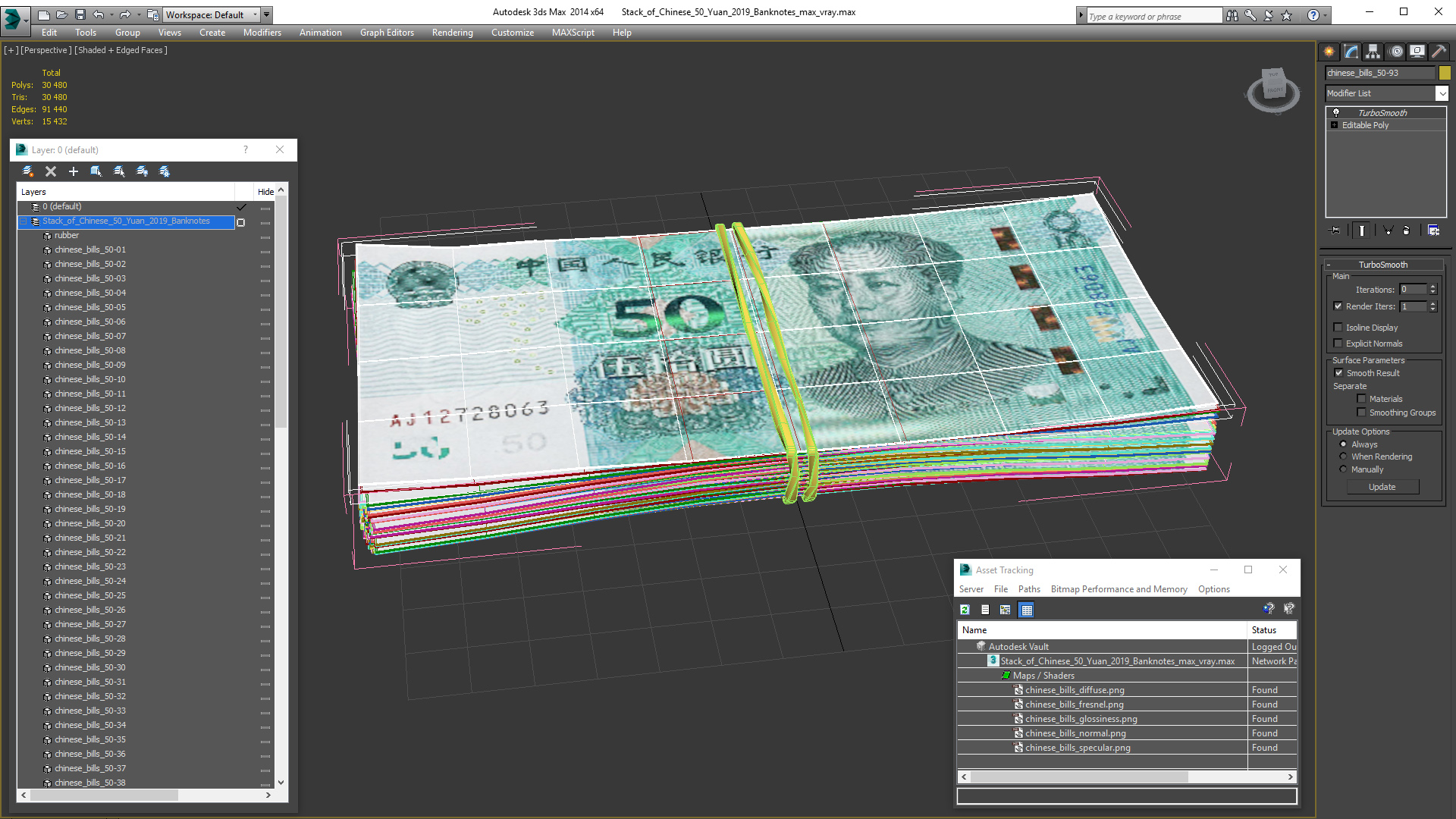Click the Open File folder icon
Image resolution: width=1456 pixels, height=819 pixels.
pos(61,14)
